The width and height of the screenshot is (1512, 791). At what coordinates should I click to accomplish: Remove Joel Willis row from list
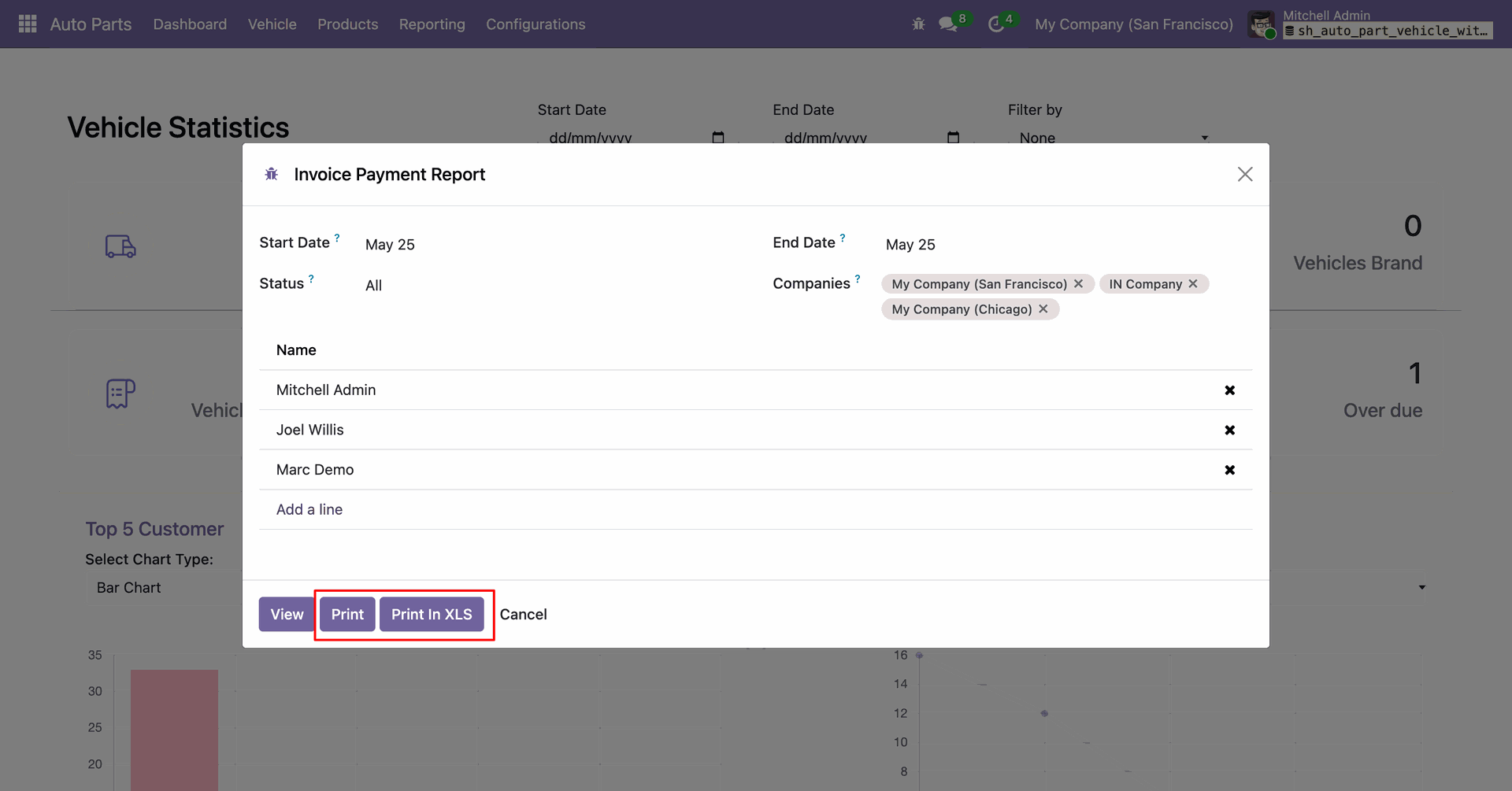(x=1230, y=430)
